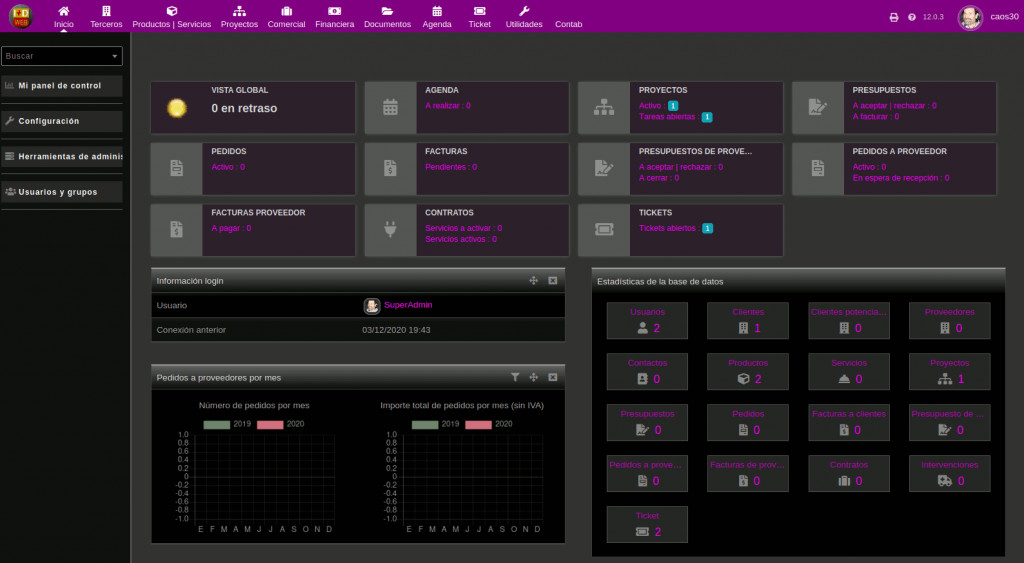Select Configuración in the left sidebar
The width and height of the screenshot is (1024, 563).
(x=48, y=121)
